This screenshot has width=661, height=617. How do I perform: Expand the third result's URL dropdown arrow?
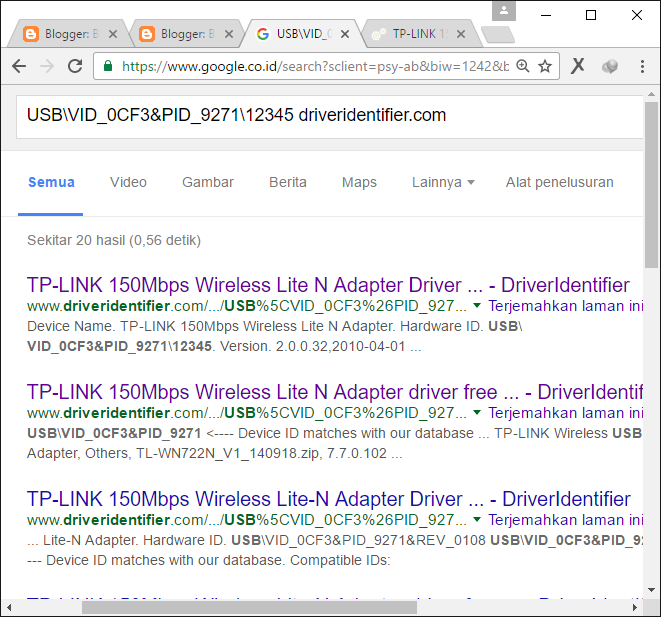[x=477, y=520]
